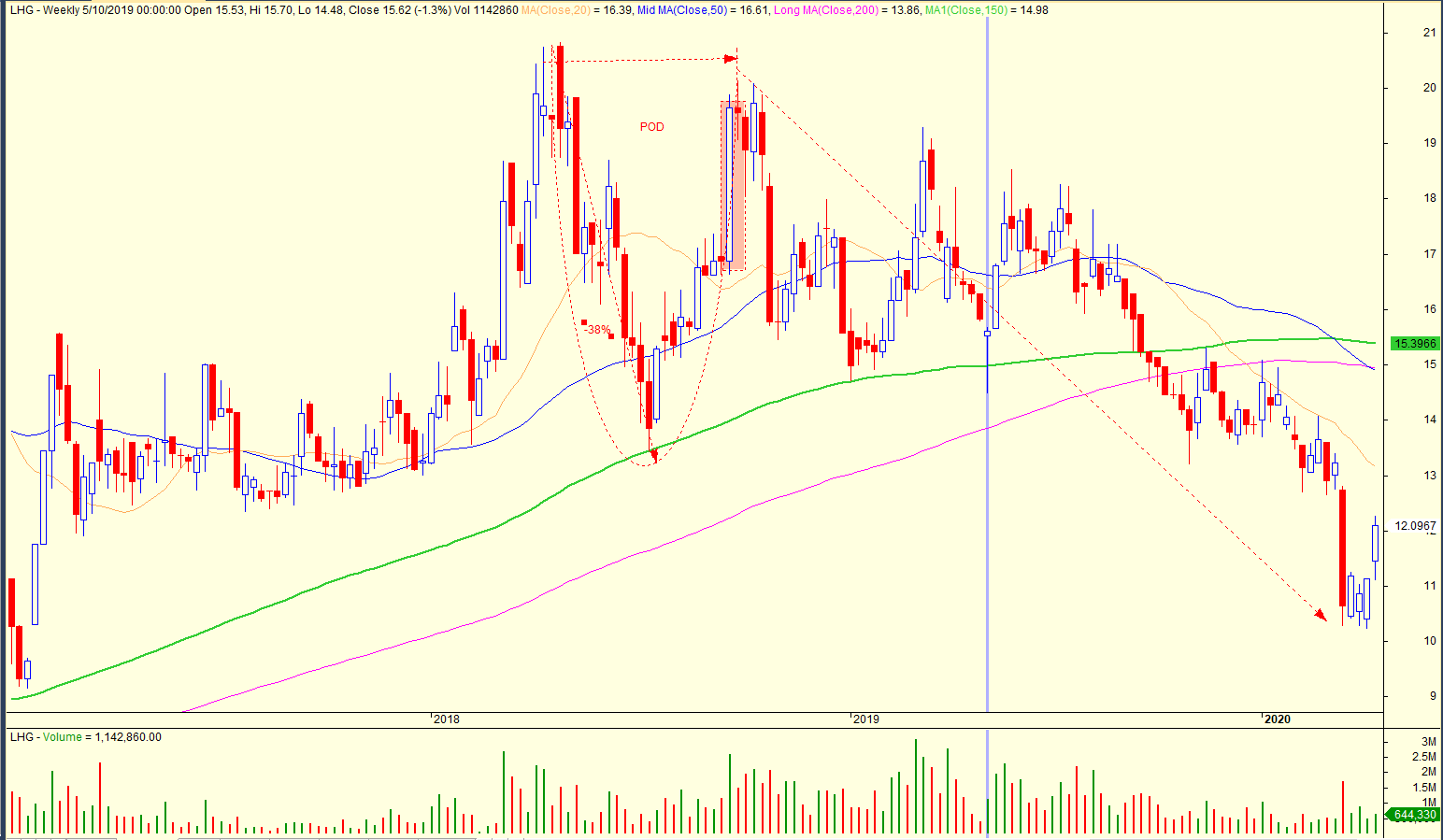Click the -38% drawdown label
The image size is (1443, 840).
pyautogui.click(x=596, y=329)
